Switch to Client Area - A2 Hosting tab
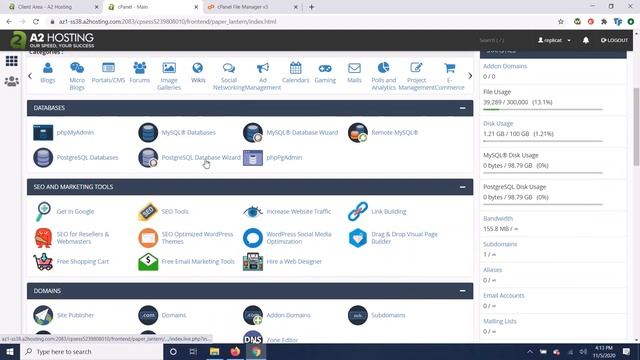Viewport: 640px width, 360px height. click(53, 7)
